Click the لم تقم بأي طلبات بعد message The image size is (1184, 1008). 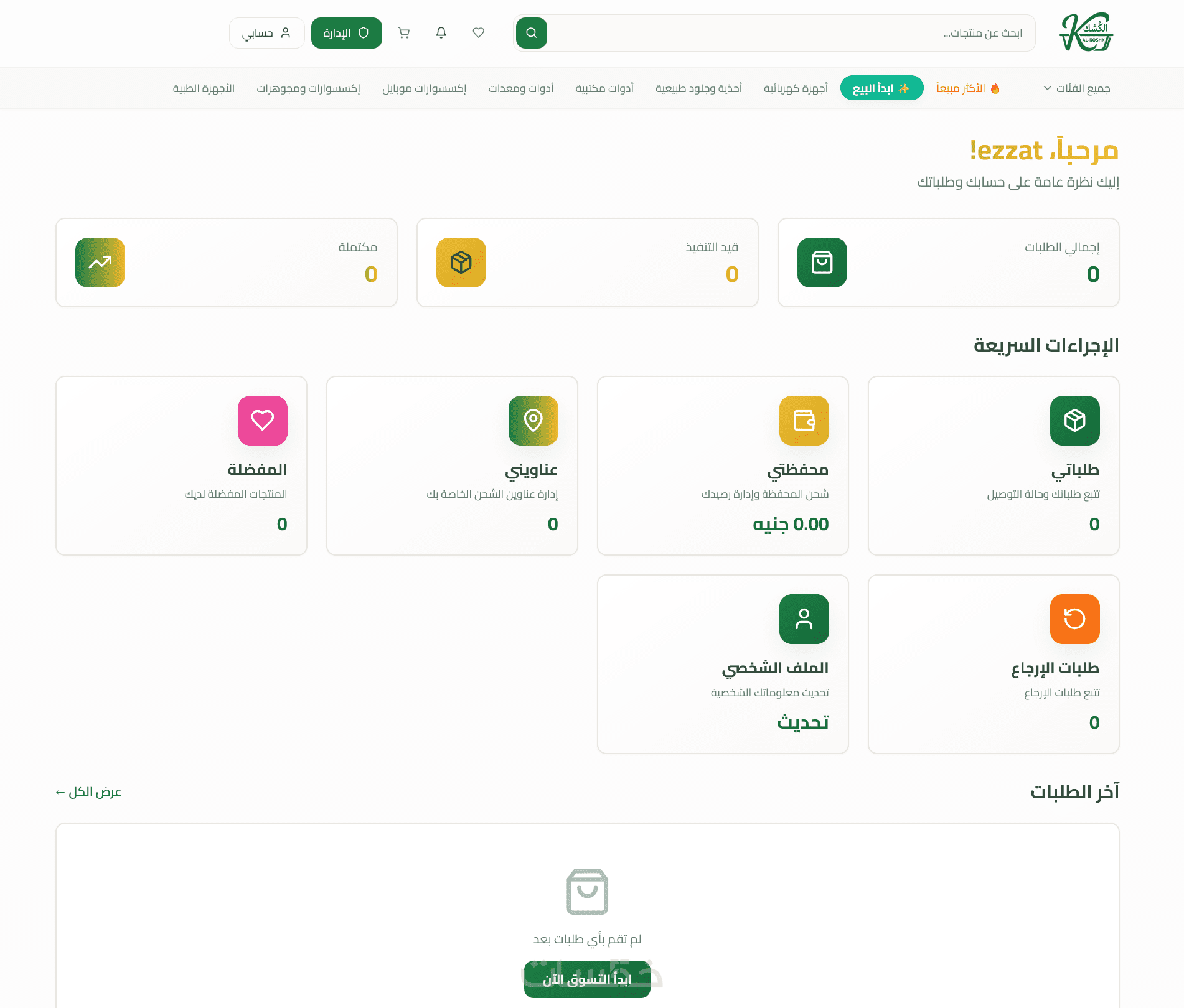tap(588, 940)
